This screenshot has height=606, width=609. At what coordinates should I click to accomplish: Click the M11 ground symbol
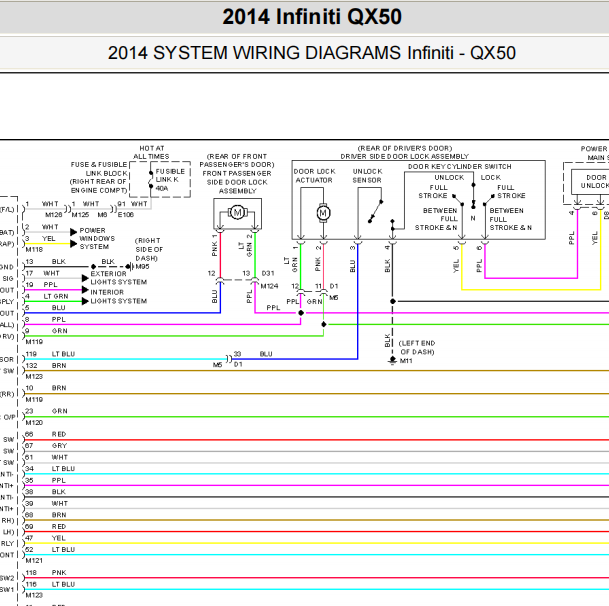(392, 360)
